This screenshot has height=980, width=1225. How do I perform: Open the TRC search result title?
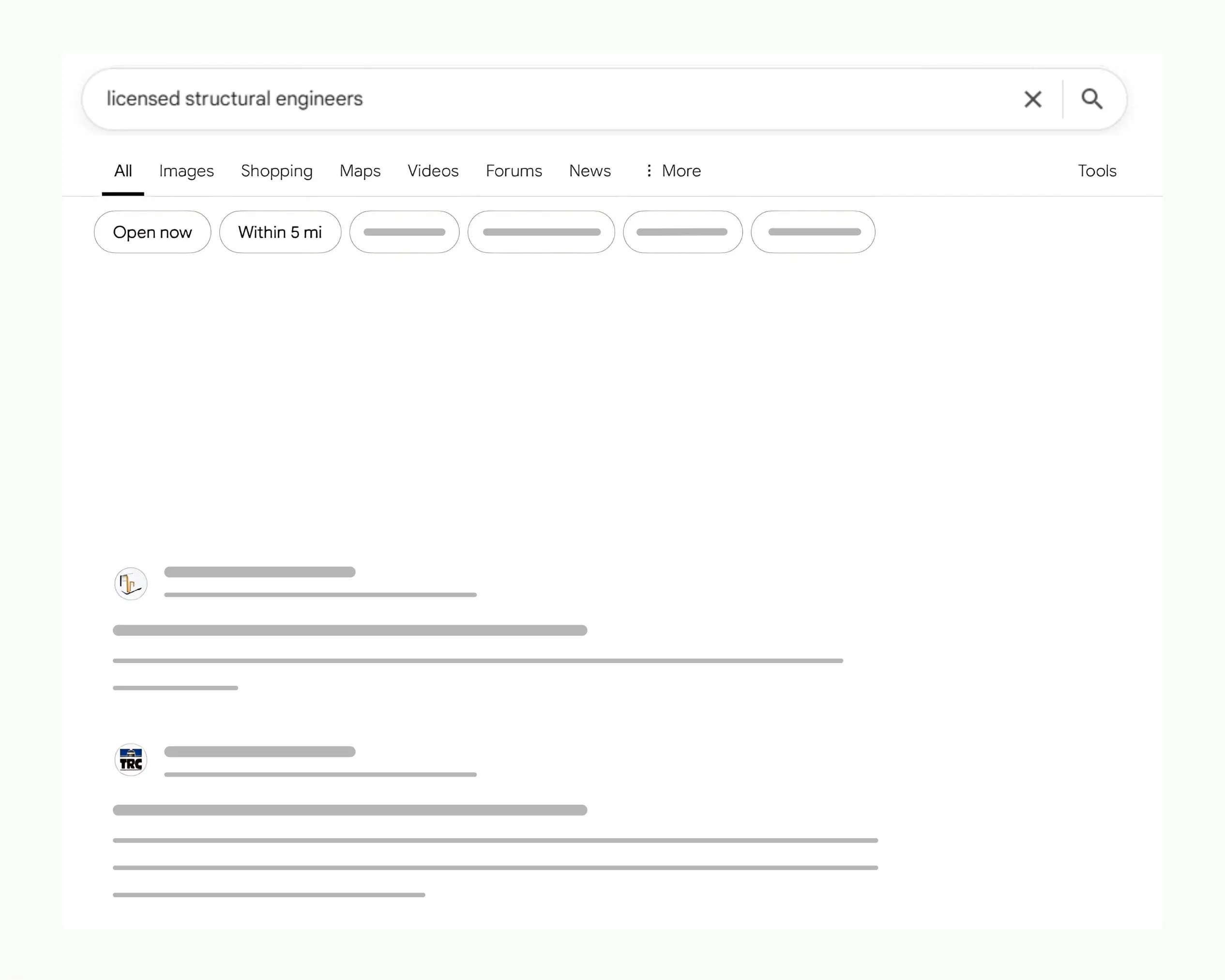coord(349,810)
